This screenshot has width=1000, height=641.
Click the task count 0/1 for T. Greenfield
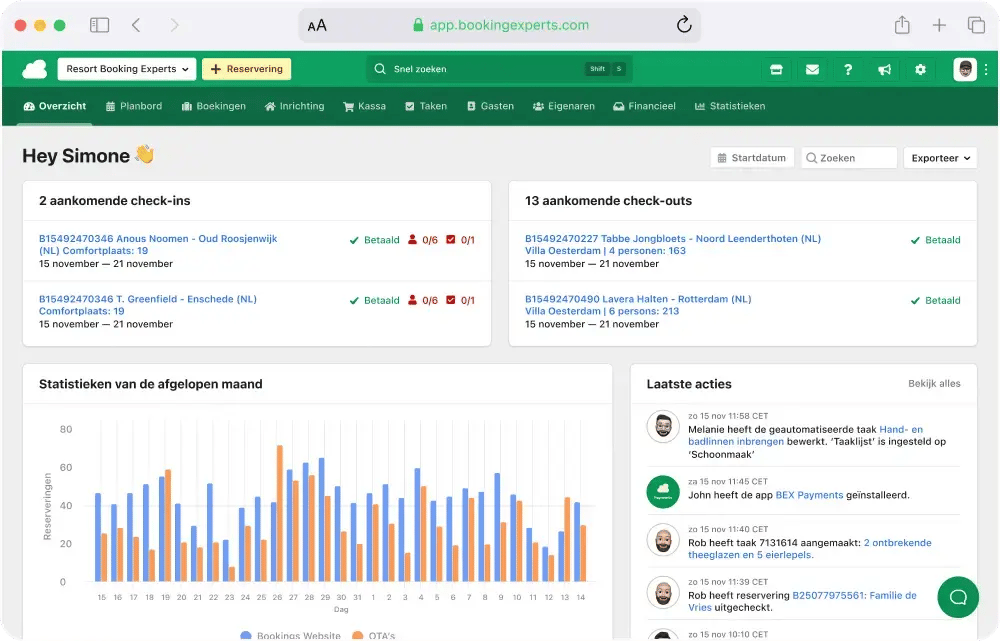(x=460, y=300)
